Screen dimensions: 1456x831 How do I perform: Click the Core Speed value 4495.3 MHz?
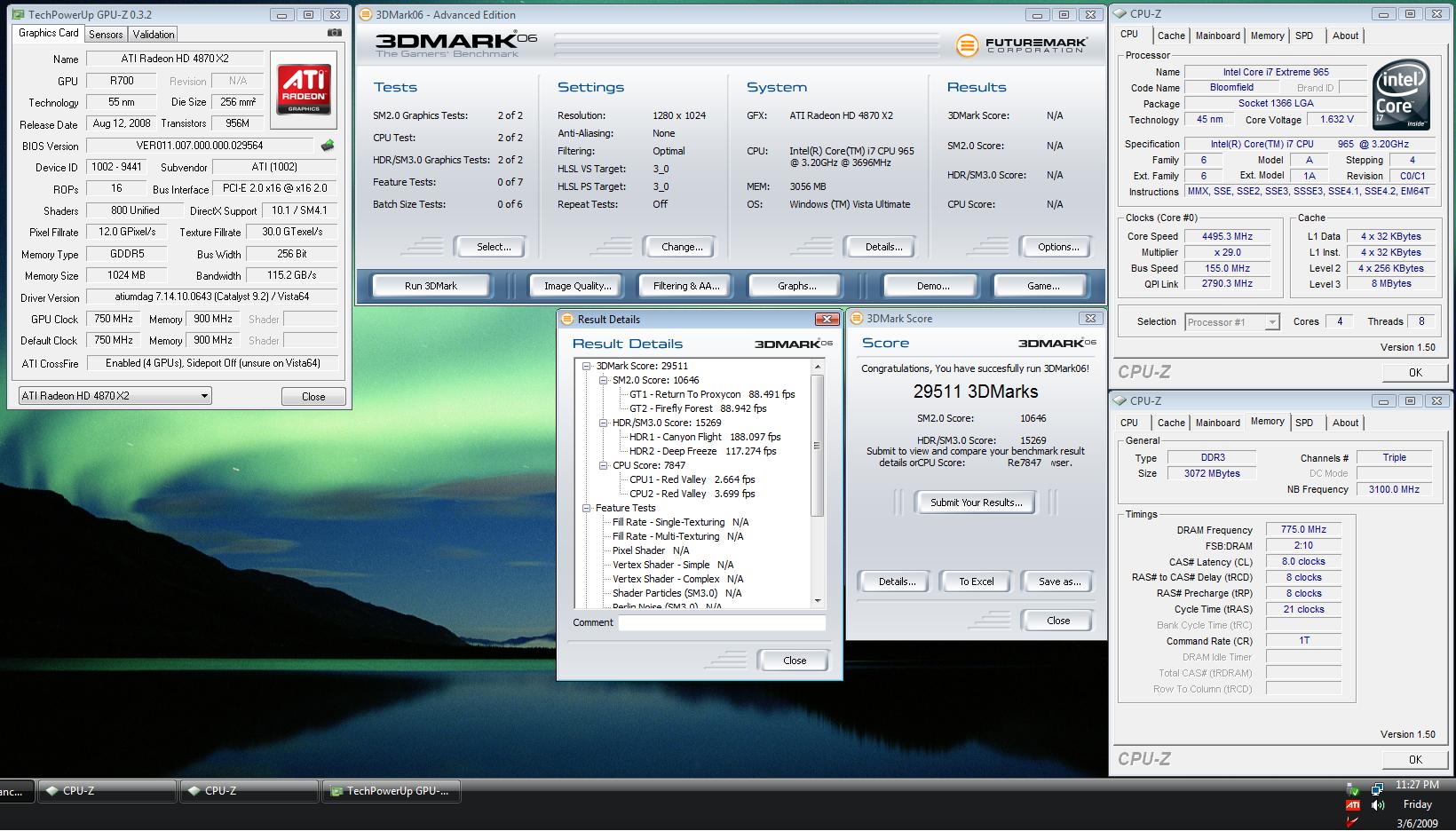(1227, 237)
